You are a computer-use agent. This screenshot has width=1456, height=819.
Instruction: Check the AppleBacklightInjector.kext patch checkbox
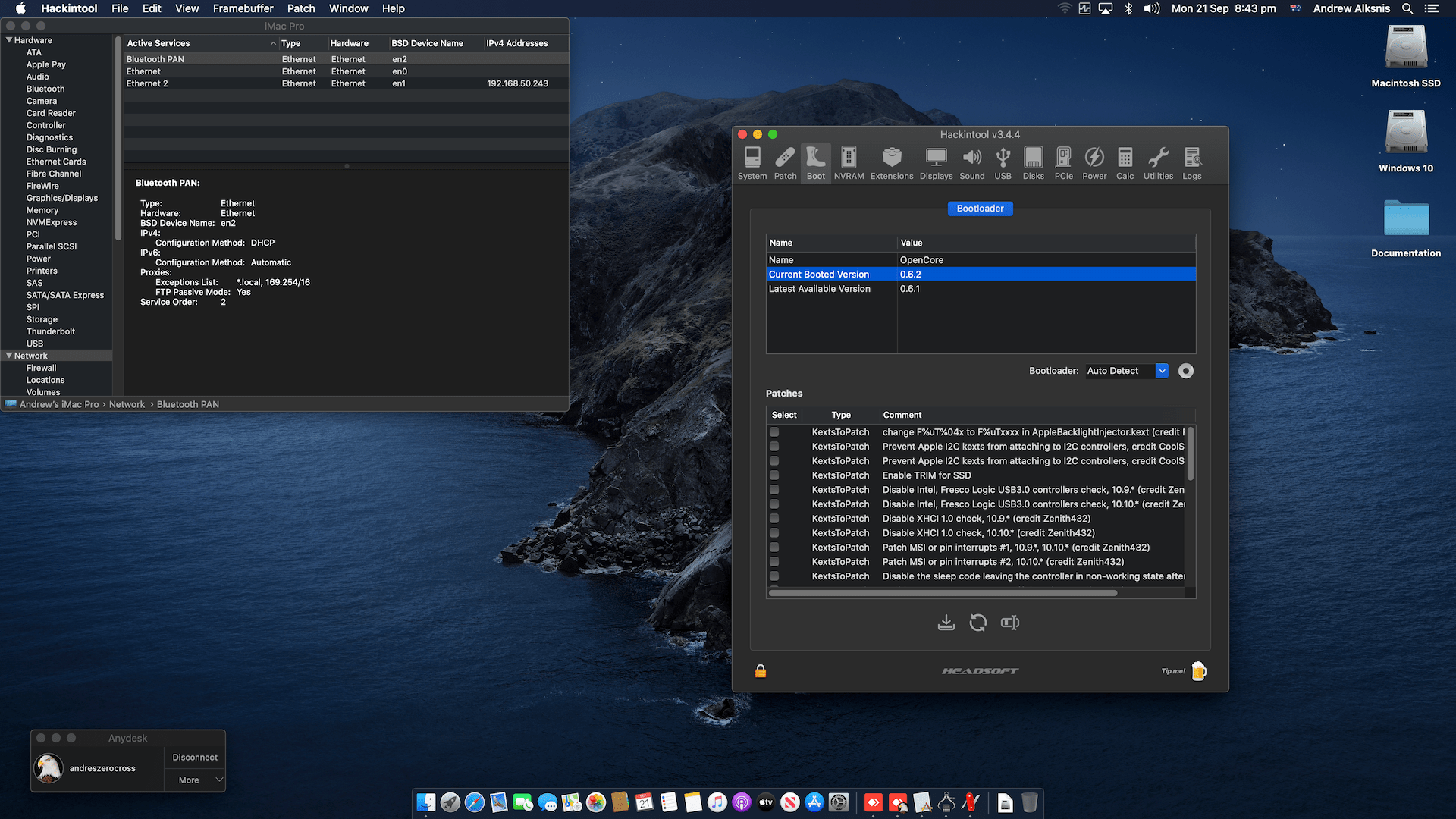point(774,432)
